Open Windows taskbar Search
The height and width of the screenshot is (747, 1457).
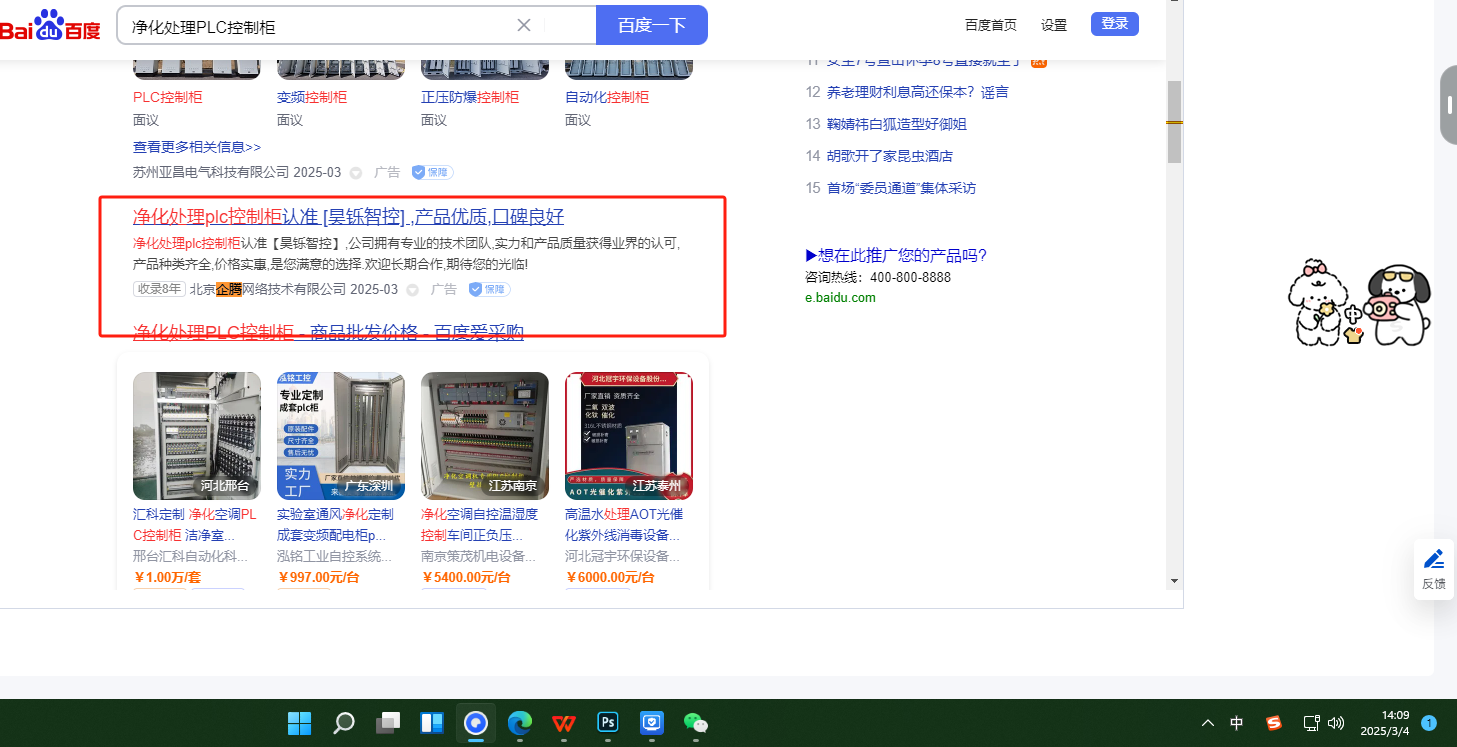click(x=343, y=723)
